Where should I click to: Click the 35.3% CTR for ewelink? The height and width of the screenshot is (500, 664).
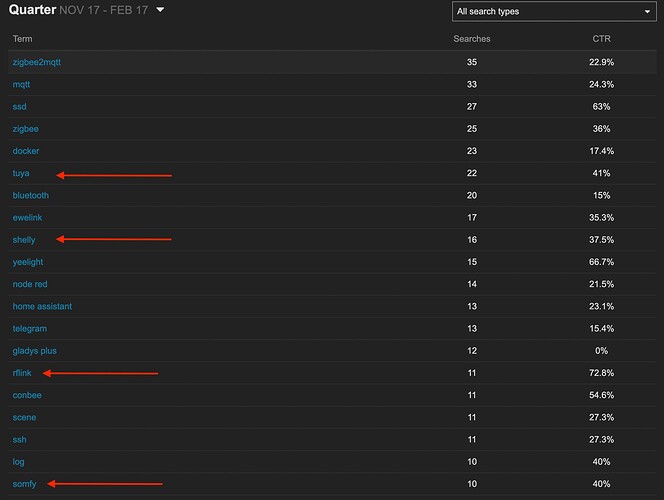(x=601, y=218)
